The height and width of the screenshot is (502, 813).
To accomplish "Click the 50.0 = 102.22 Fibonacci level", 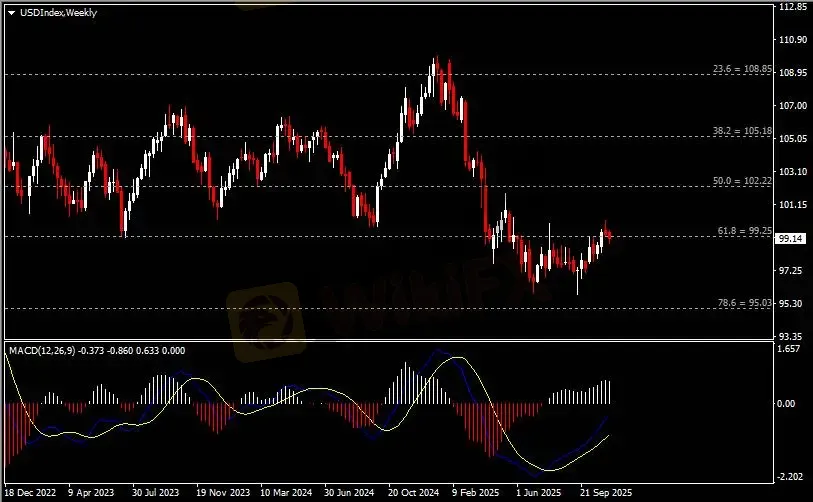I will click(x=743, y=180).
